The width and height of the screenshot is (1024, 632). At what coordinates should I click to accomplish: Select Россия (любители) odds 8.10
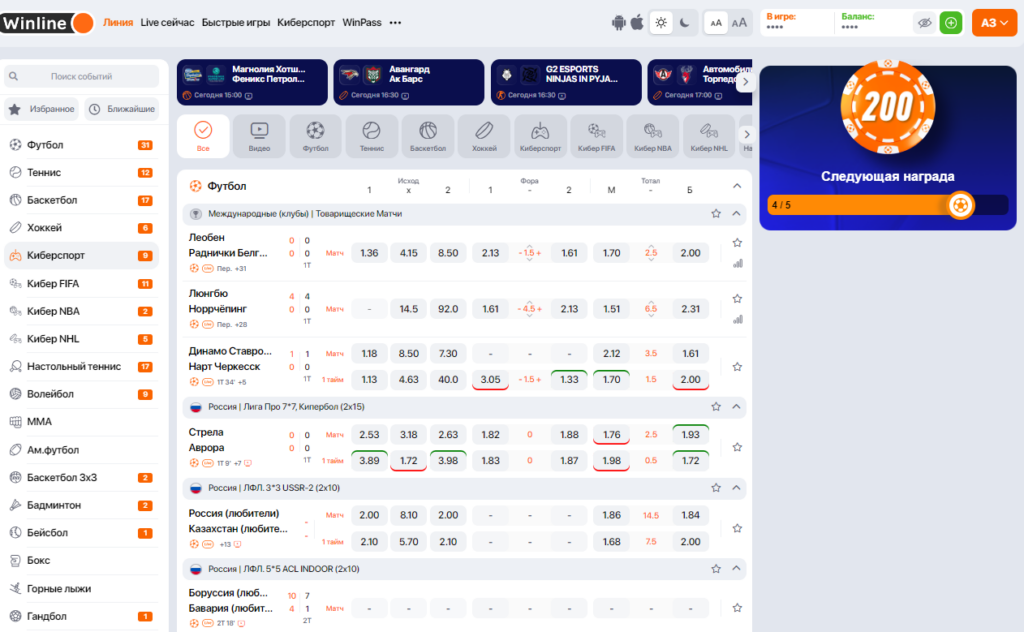pos(409,515)
